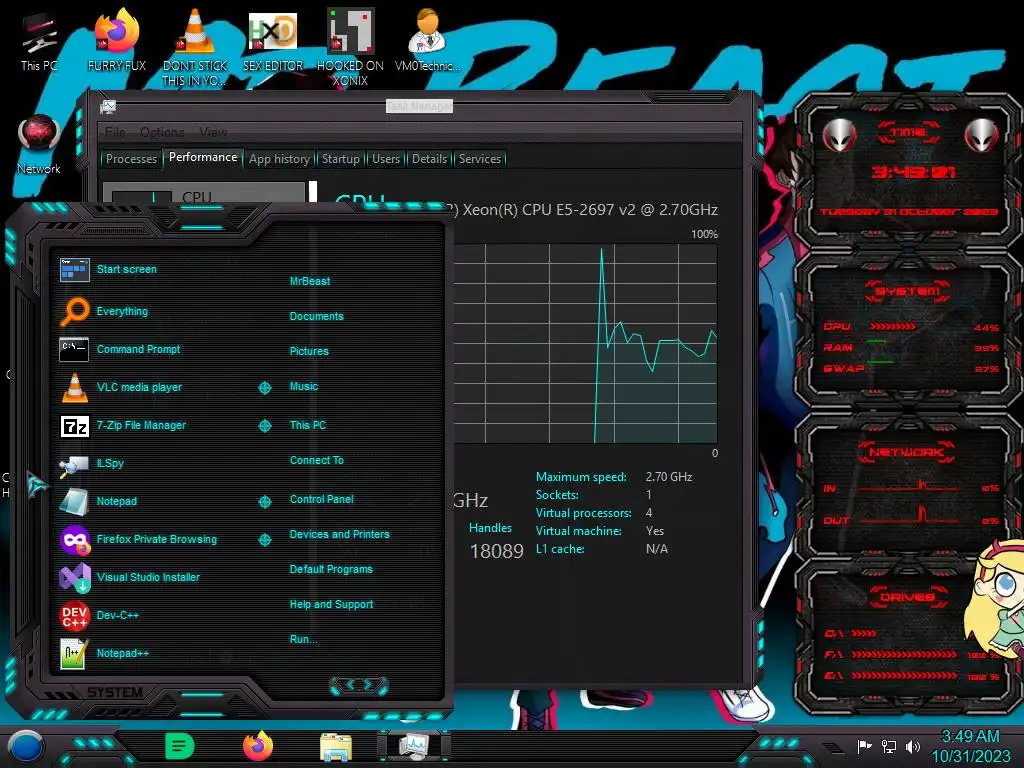Open Documents from the start menu
The height and width of the screenshot is (768, 1024).
pos(316,316)
